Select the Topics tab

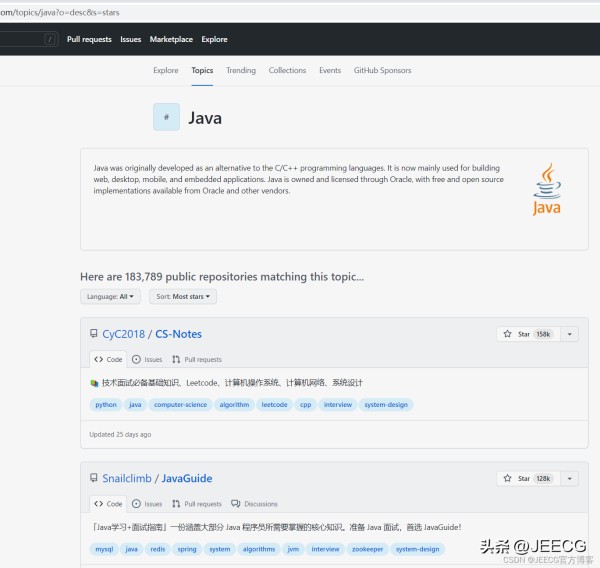point(202,70)
